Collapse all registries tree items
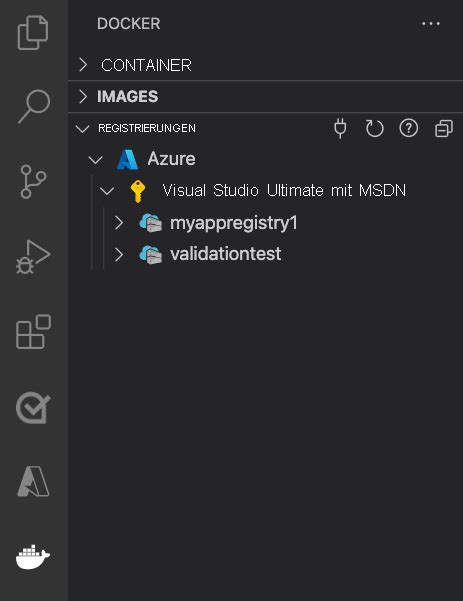Screen dimensions: 463x601 pyautogui.click(x=444, y=128)
